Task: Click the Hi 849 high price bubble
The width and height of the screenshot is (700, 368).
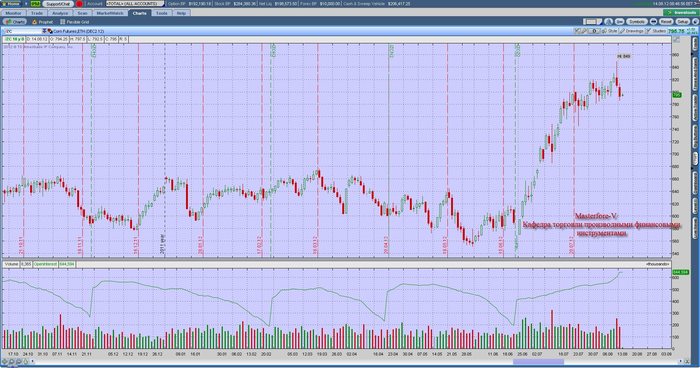Action: pos(624,56)
